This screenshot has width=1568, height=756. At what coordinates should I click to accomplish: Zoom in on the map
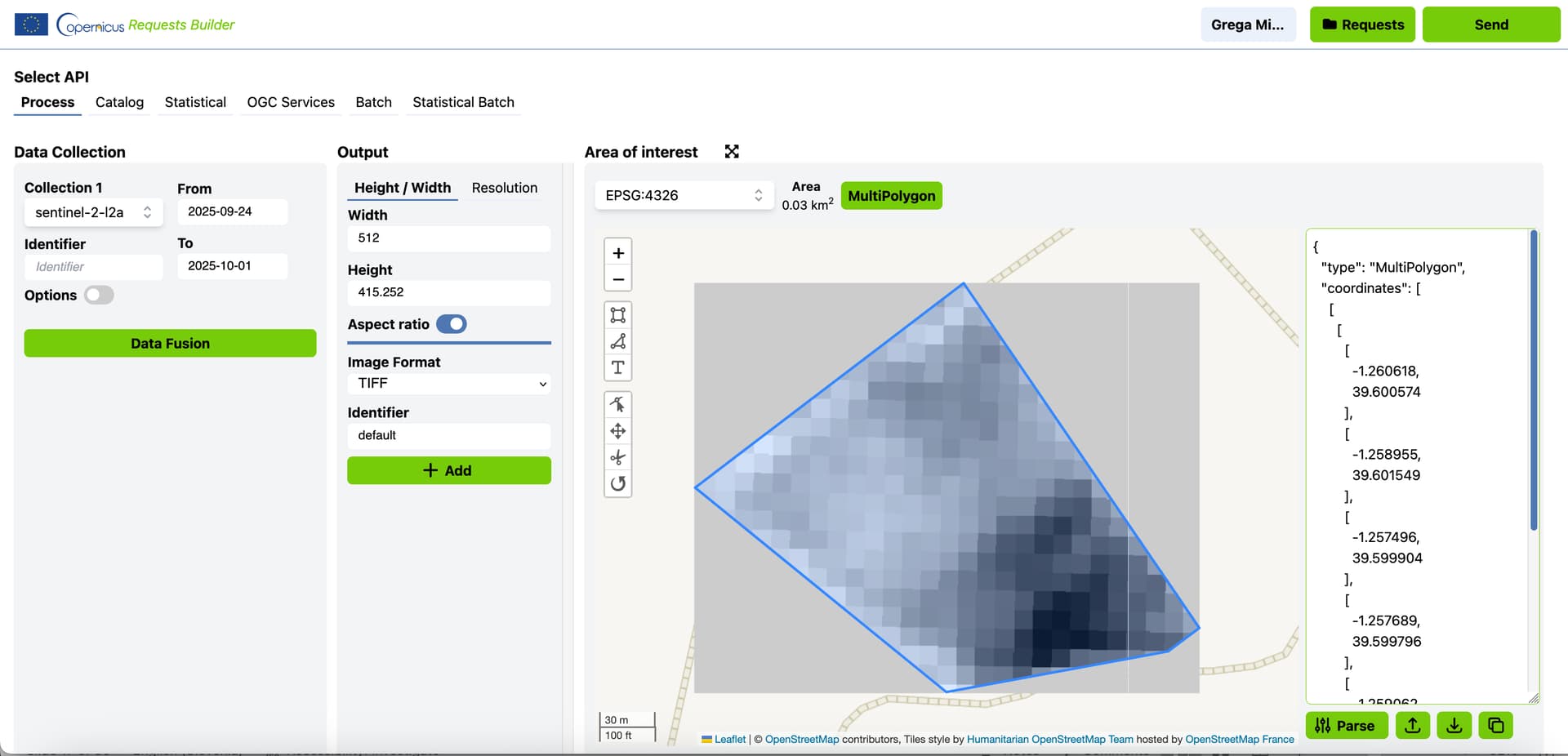point(618,253)
